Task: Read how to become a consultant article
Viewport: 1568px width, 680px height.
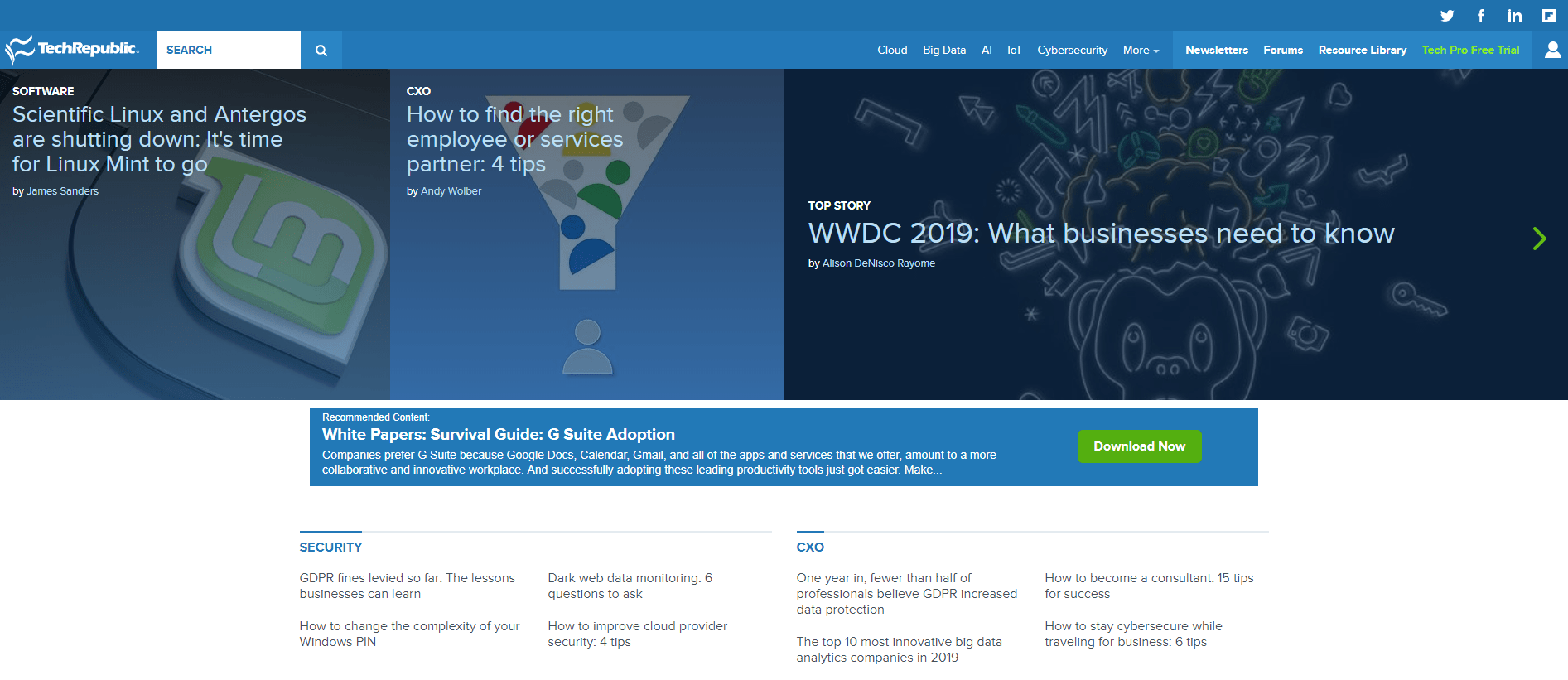Action: (x=1149, y=586)
